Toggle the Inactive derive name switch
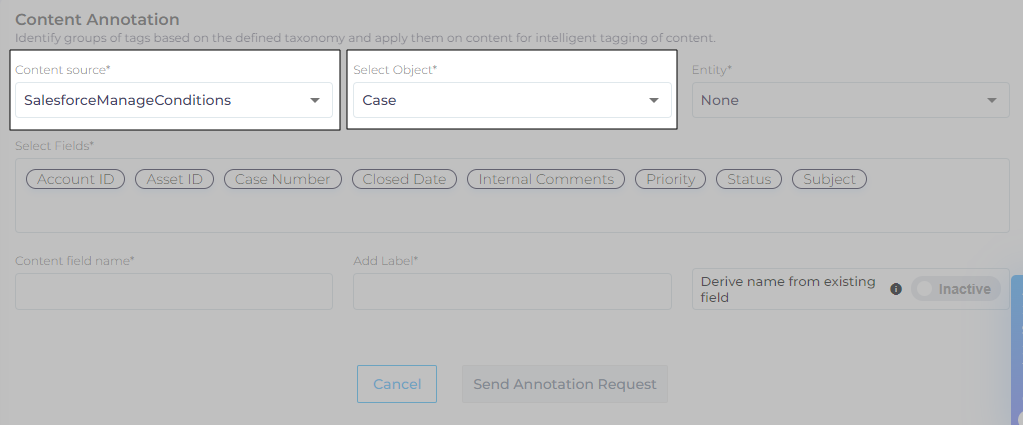The height and width of the screenshot is (425, 1023). click(955, 289)
